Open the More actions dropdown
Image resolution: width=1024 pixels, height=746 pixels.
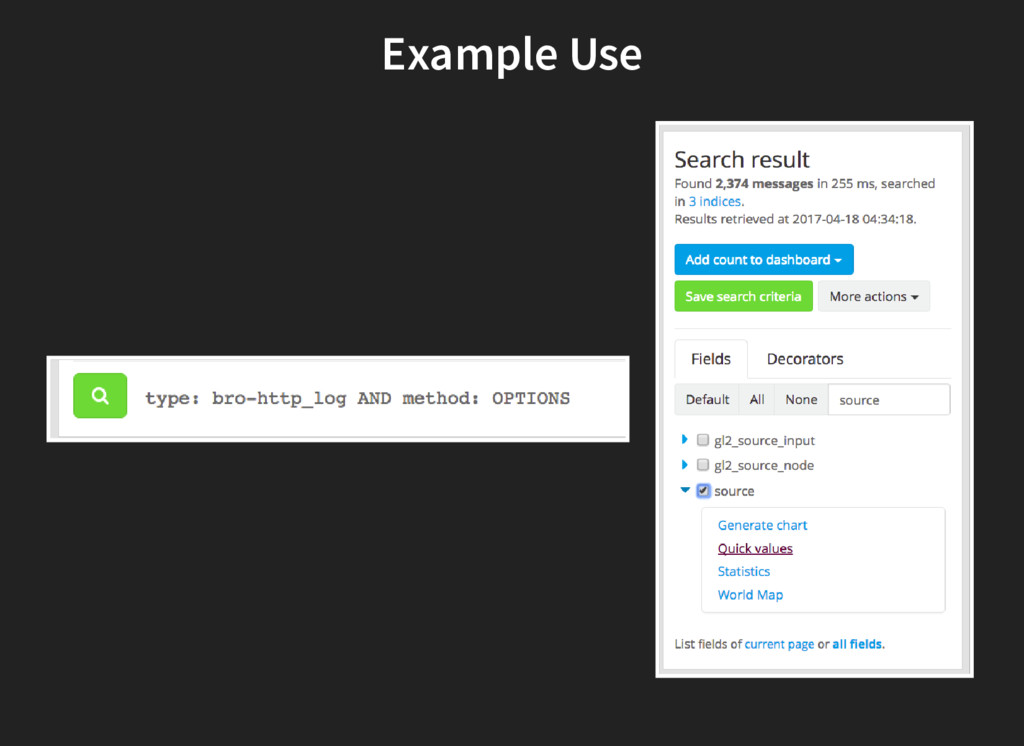coord(873,297)
